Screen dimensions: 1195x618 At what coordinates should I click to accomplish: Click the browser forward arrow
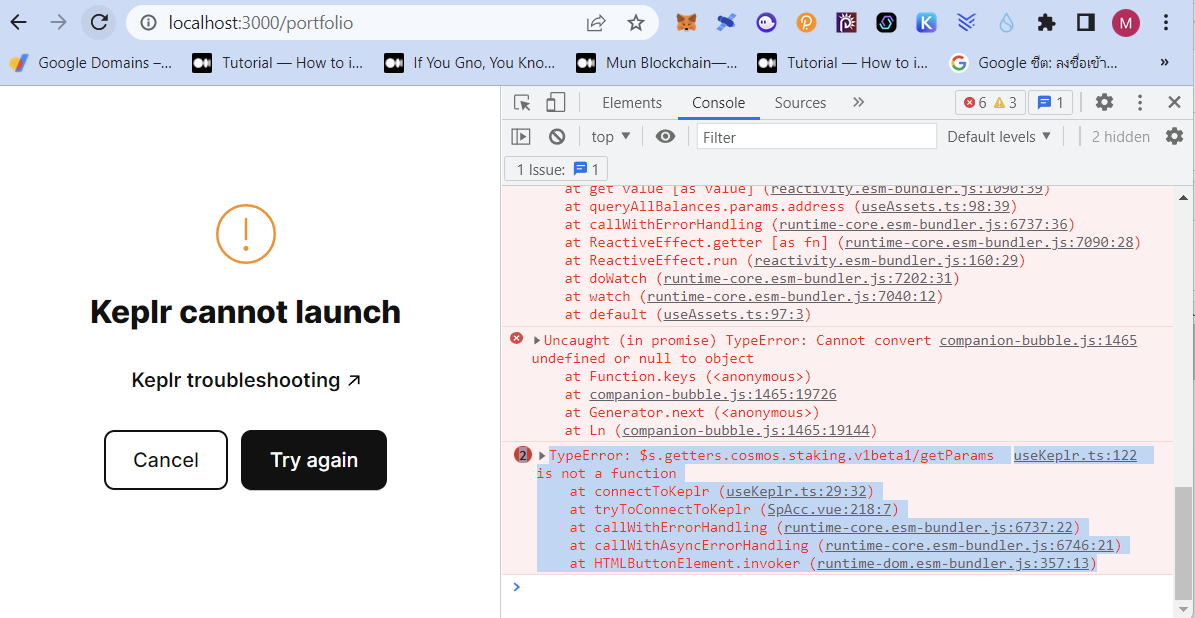pyautogui.click(x=58, y=22)
